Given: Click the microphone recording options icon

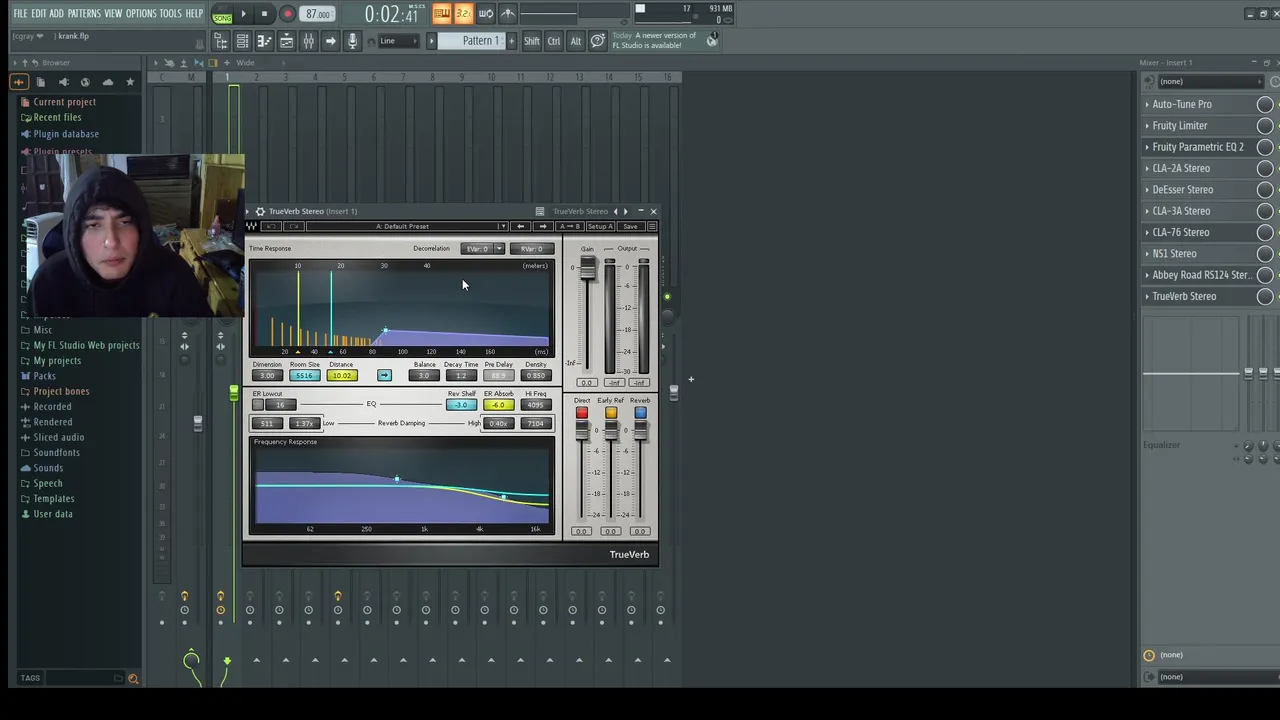Looking at the screenshot, I should coord(352,41).
